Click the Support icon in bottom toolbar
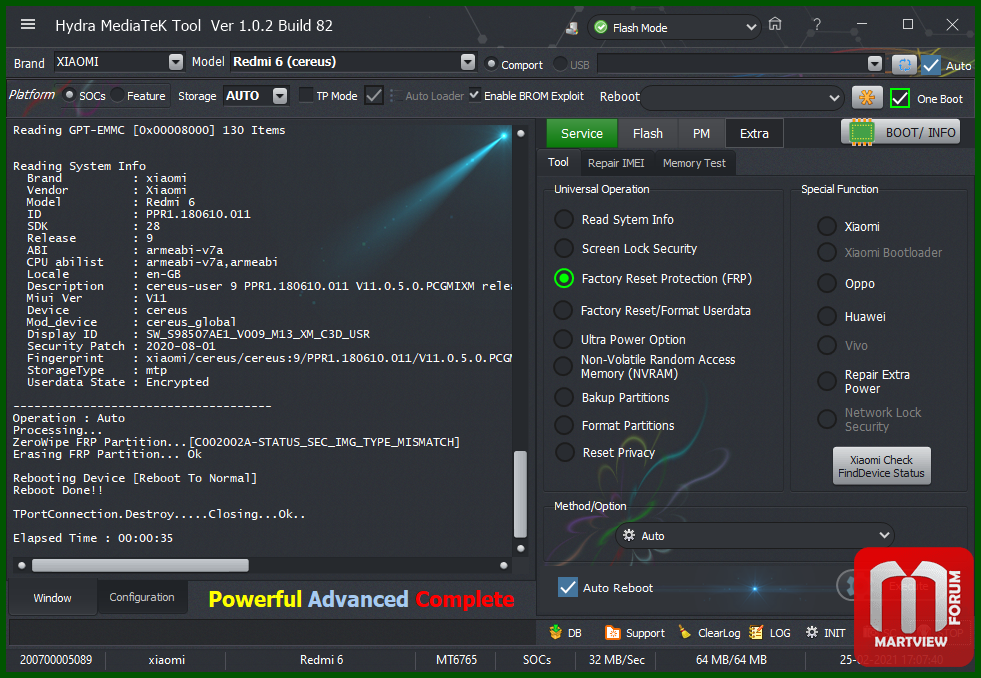The image size is (981, 678). (612, 632)
